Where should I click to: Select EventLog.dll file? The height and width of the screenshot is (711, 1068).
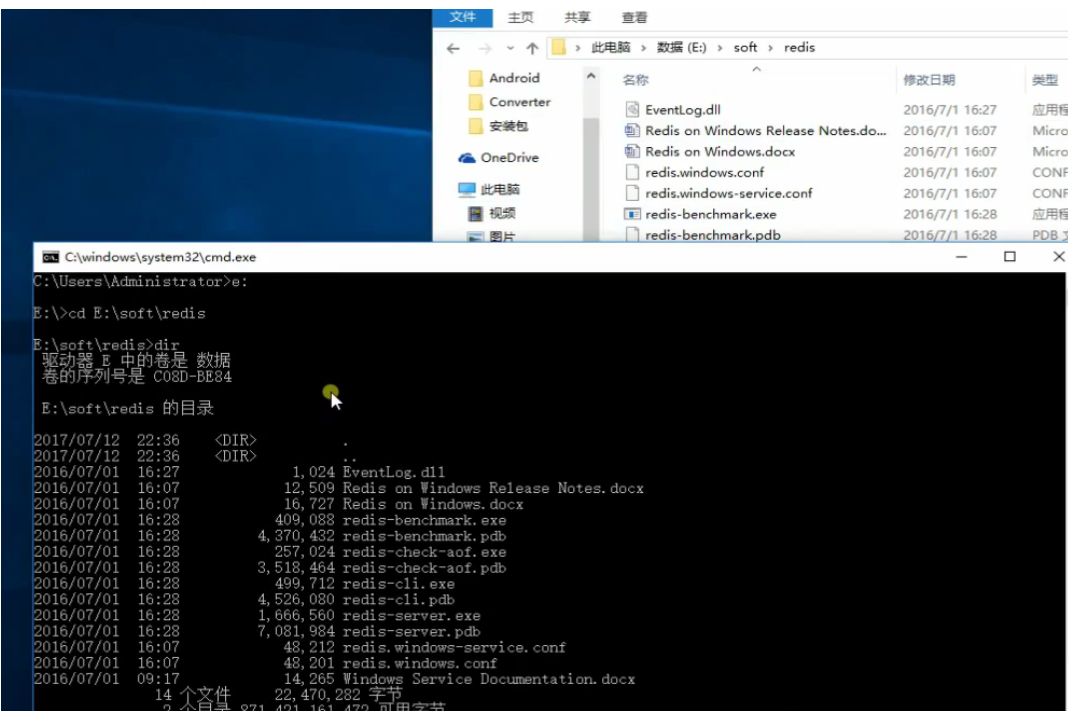pos(682,110)
